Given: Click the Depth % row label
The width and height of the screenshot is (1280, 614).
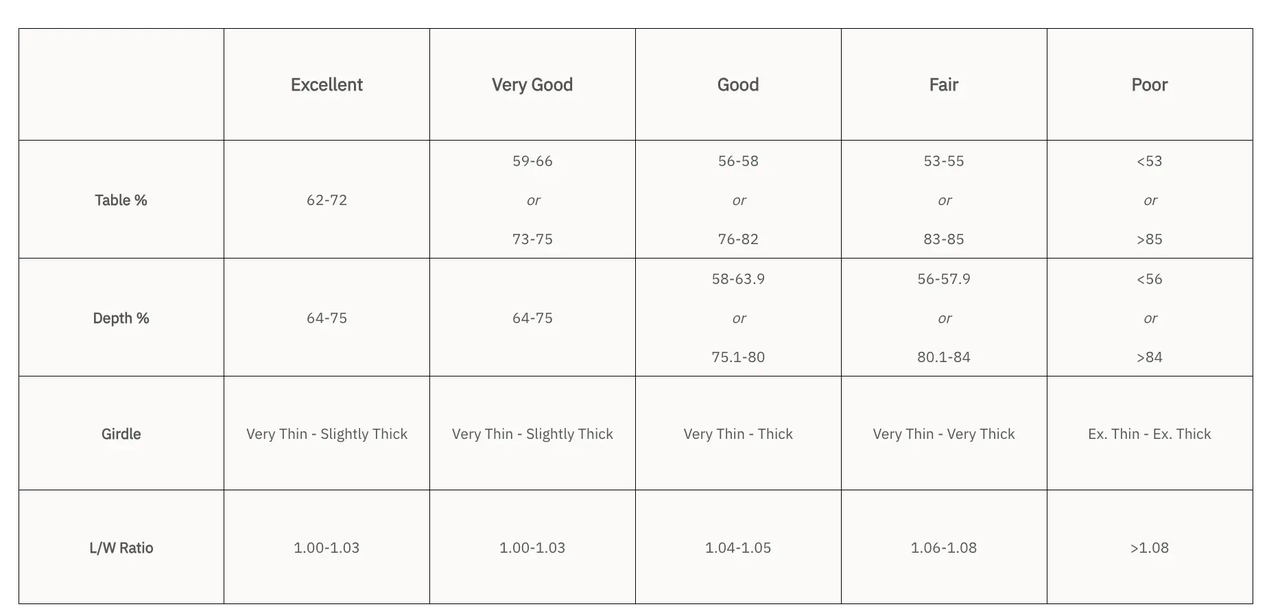Looking at the screenshot, I should (121, 318).
